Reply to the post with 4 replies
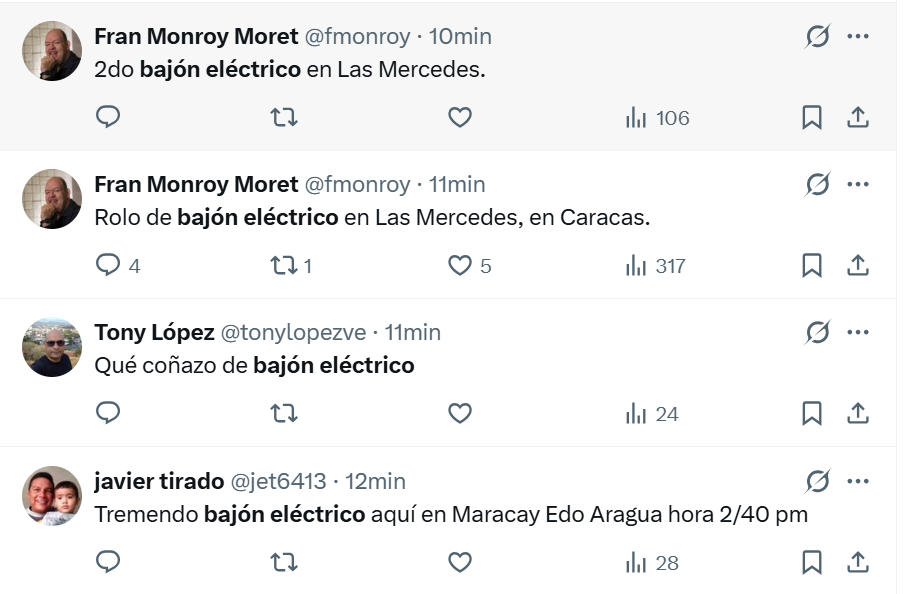This screenshot has height=594, width=906. tap(108, 266)
